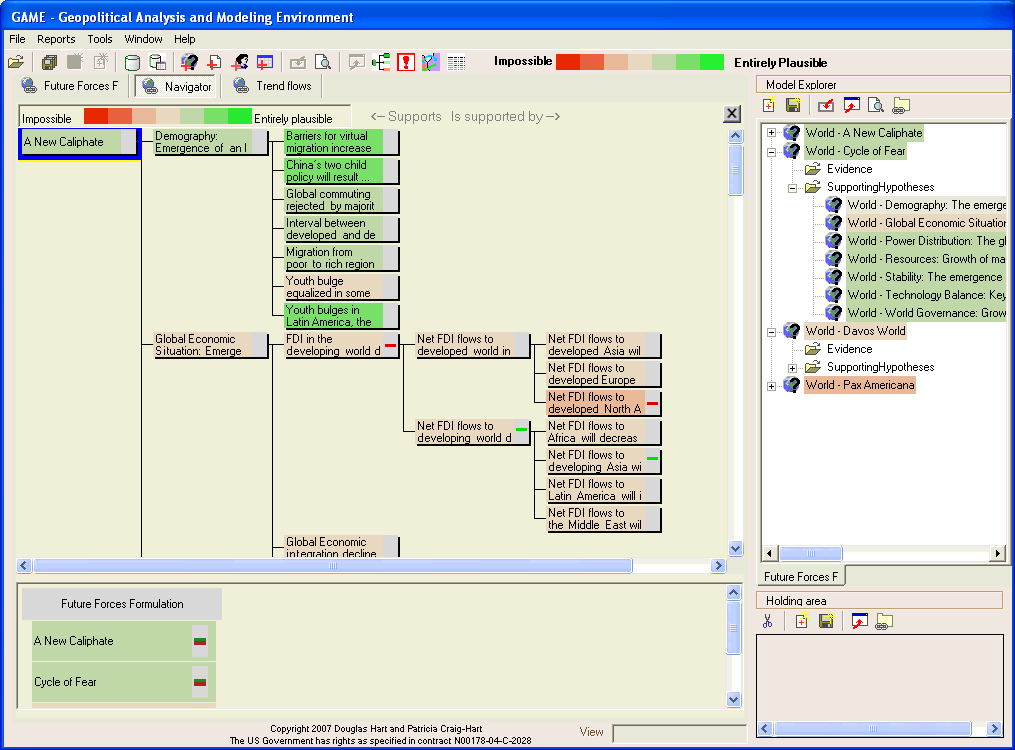Open the Reports menu

[56, 39]
